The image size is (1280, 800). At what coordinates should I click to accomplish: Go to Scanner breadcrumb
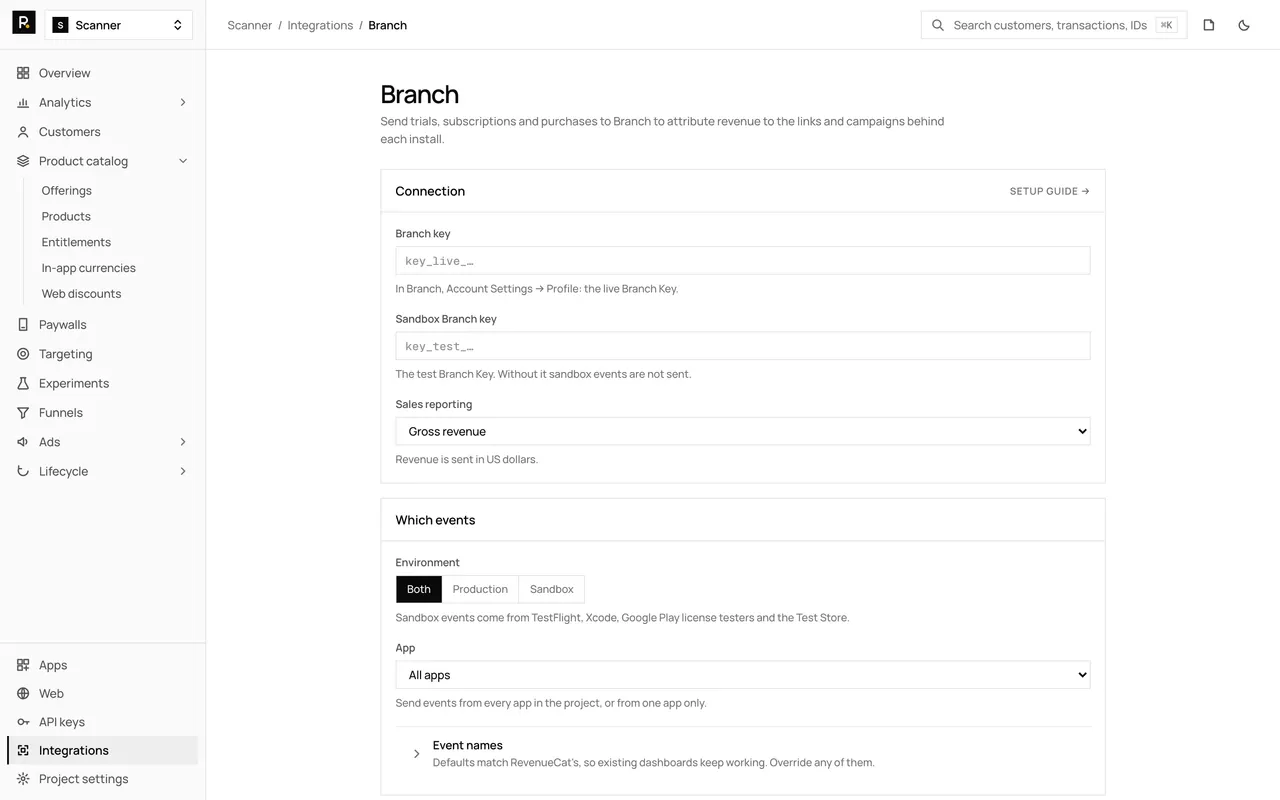click(250, 25)
